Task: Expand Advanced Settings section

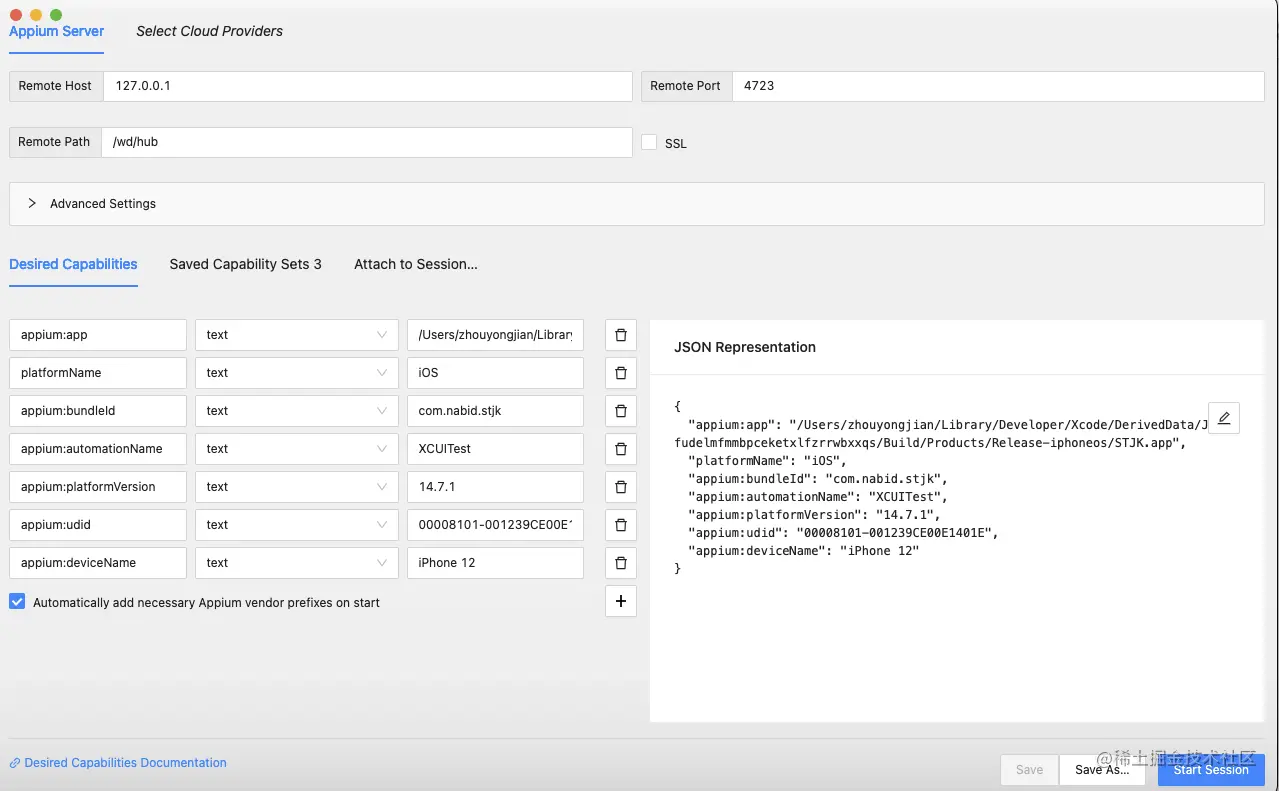Action: click(636, 203)
